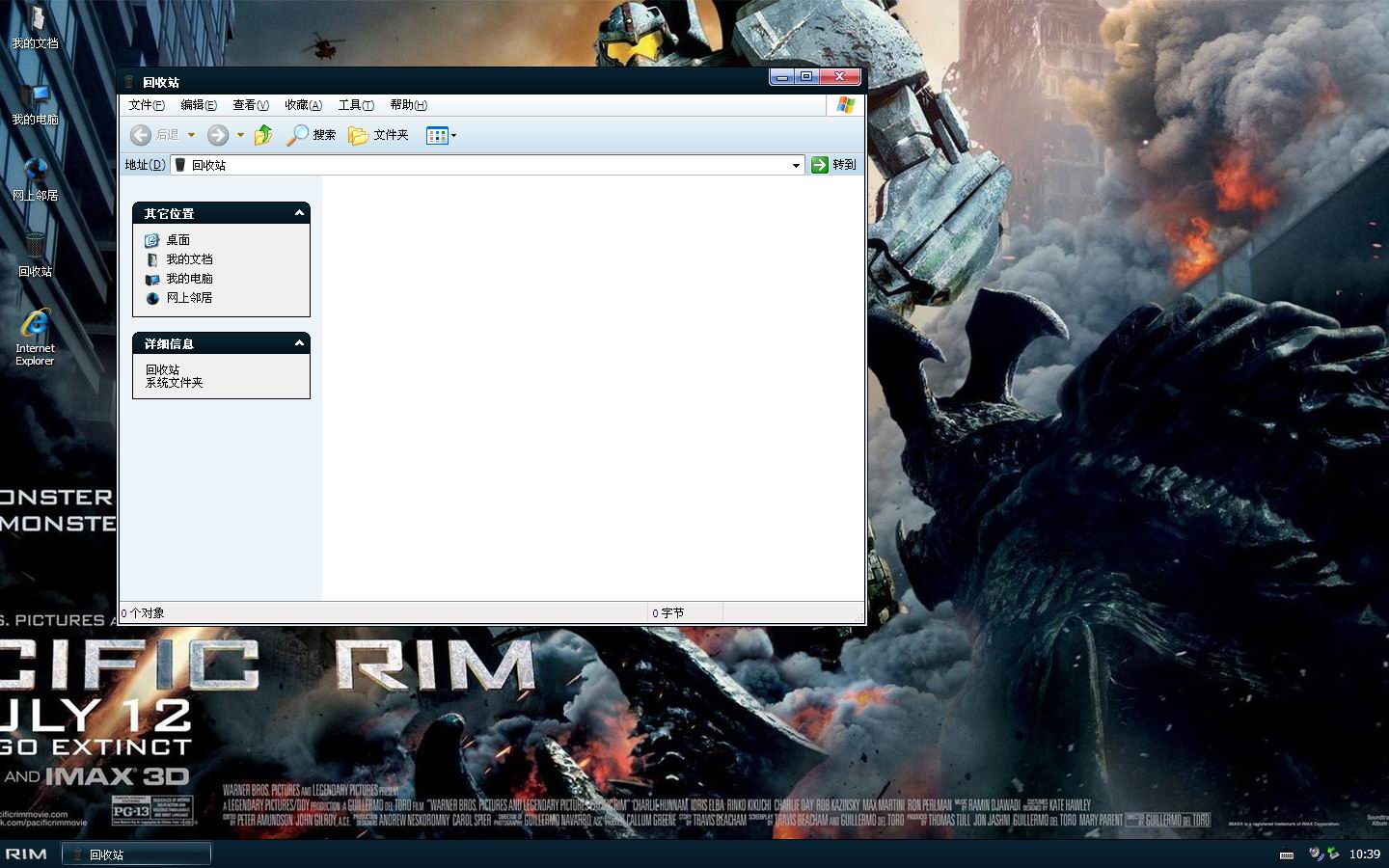Select Internet Explorer desktop icon

[x=35, y=338]
